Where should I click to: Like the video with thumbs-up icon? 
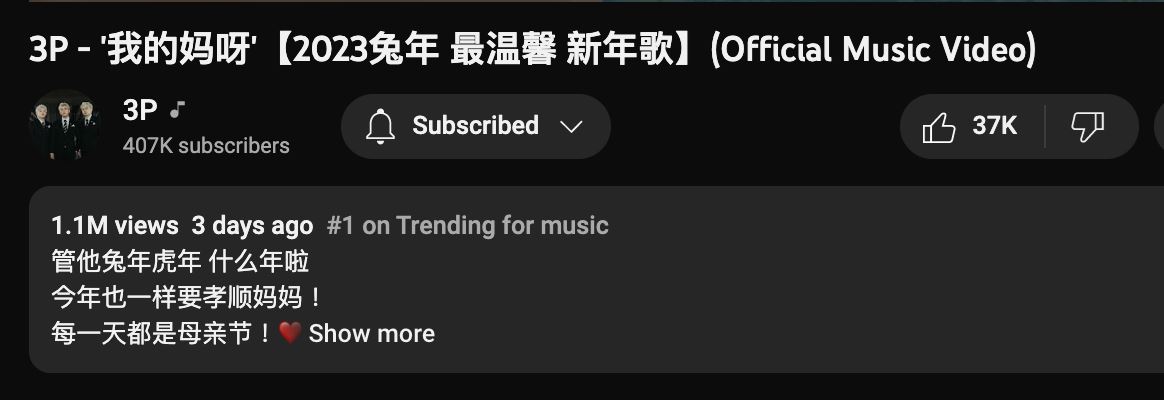tap(938, 127)
